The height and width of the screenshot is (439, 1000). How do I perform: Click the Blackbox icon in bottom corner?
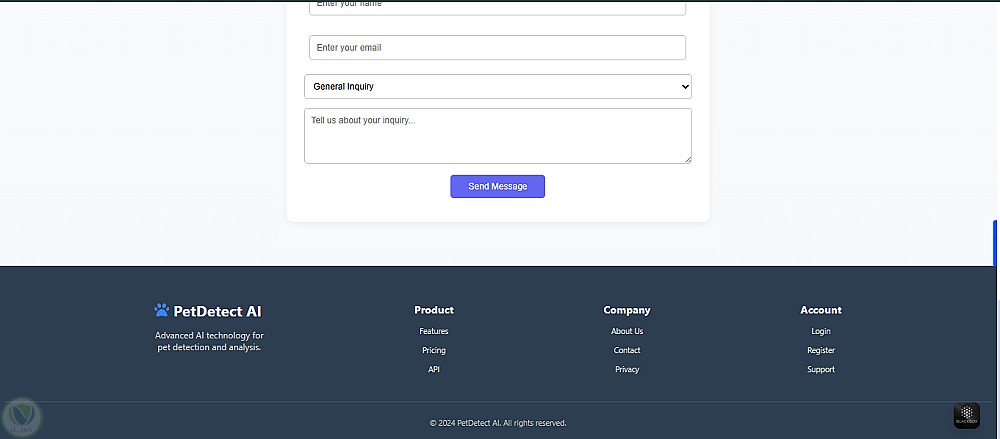point(966,416)
